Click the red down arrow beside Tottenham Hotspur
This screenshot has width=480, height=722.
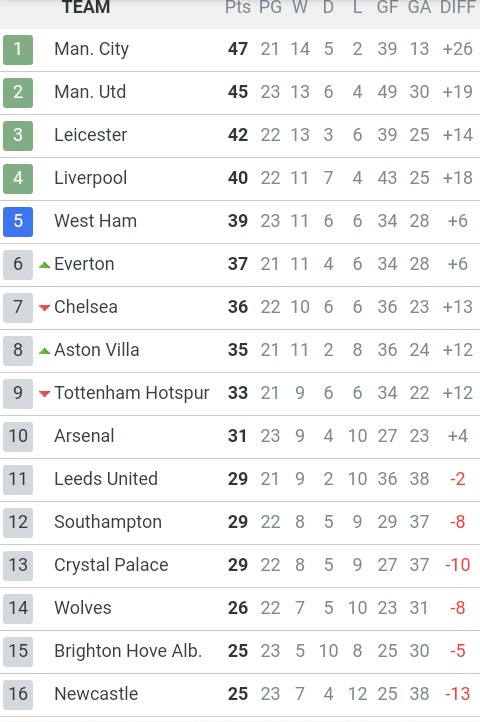(x=44, y=394)
